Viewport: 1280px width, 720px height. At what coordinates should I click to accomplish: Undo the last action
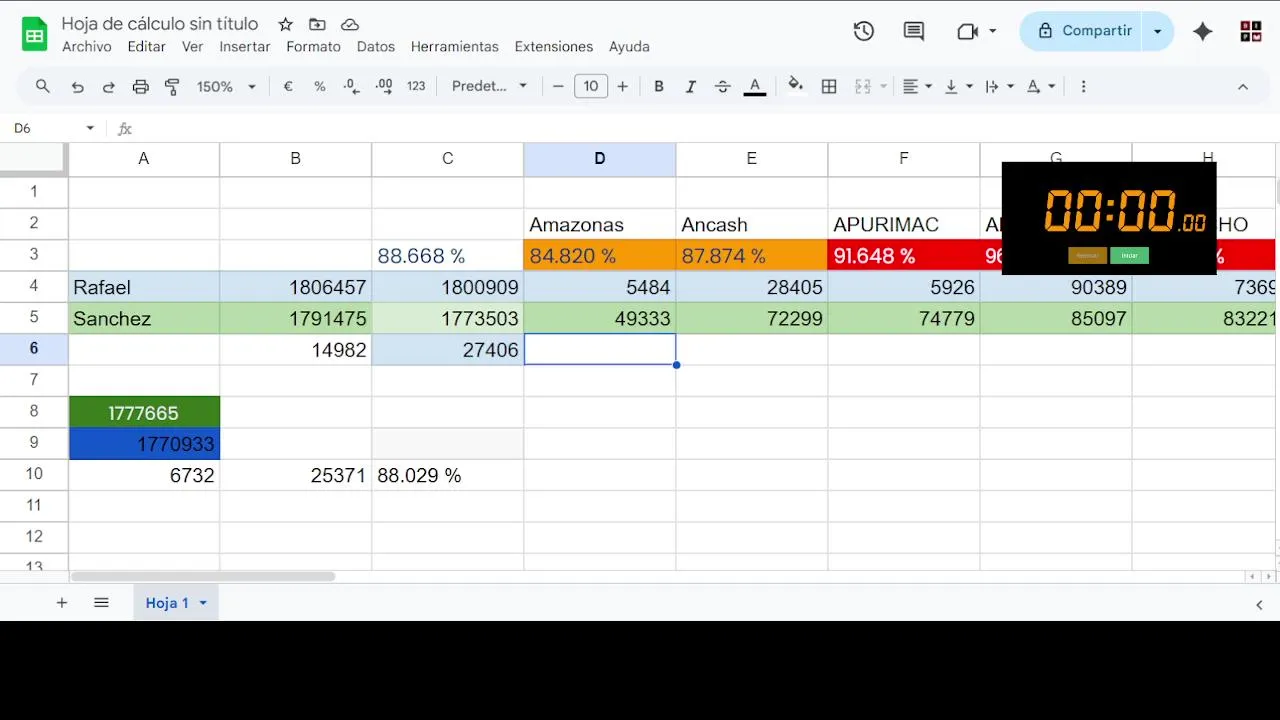[77, 86]
